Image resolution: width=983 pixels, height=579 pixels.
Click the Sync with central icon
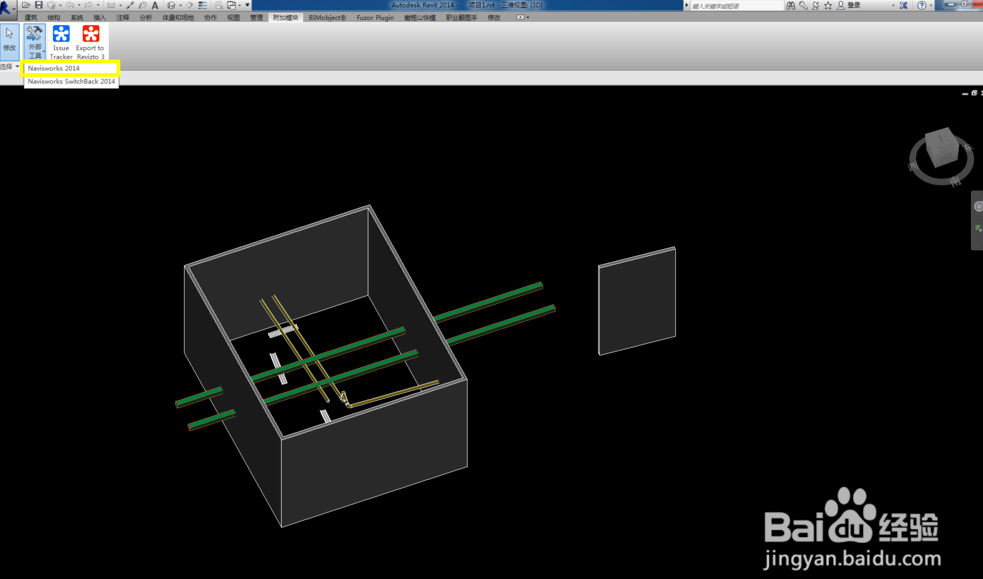51,5
